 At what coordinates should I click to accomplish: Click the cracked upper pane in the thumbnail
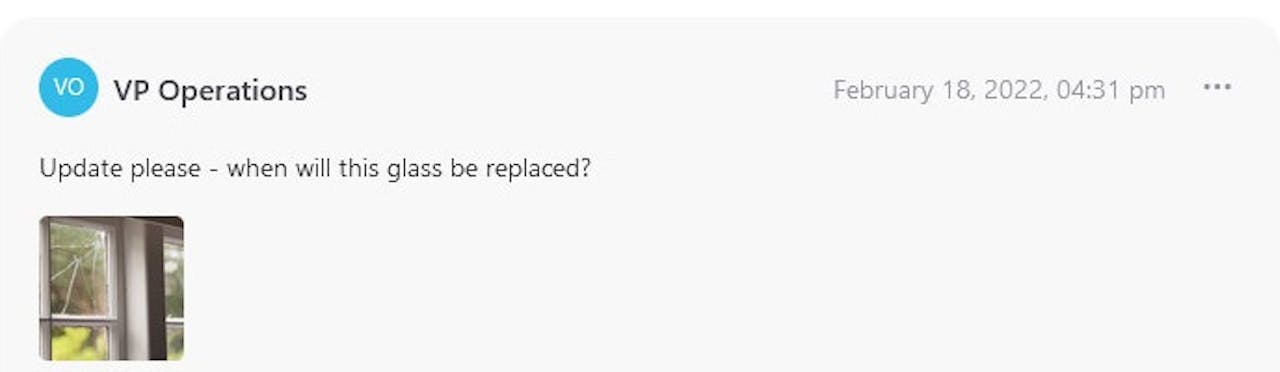pyautogui.click(x=78, y=268)
